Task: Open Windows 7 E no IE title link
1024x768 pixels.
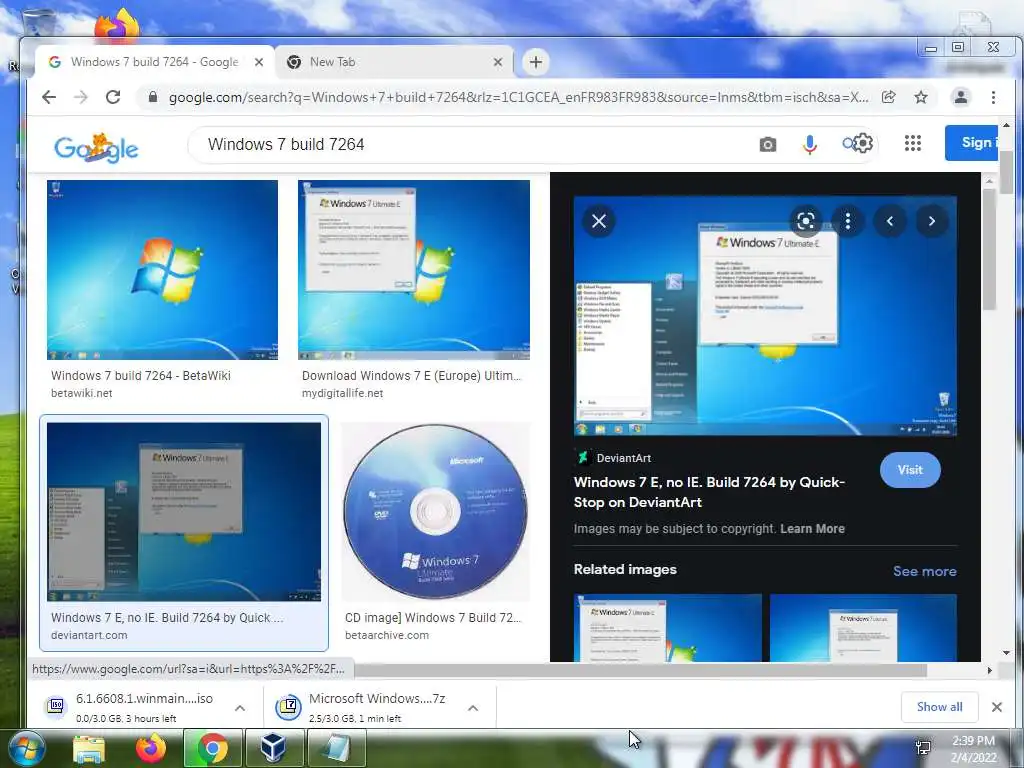Action: (x=709, y=492)
